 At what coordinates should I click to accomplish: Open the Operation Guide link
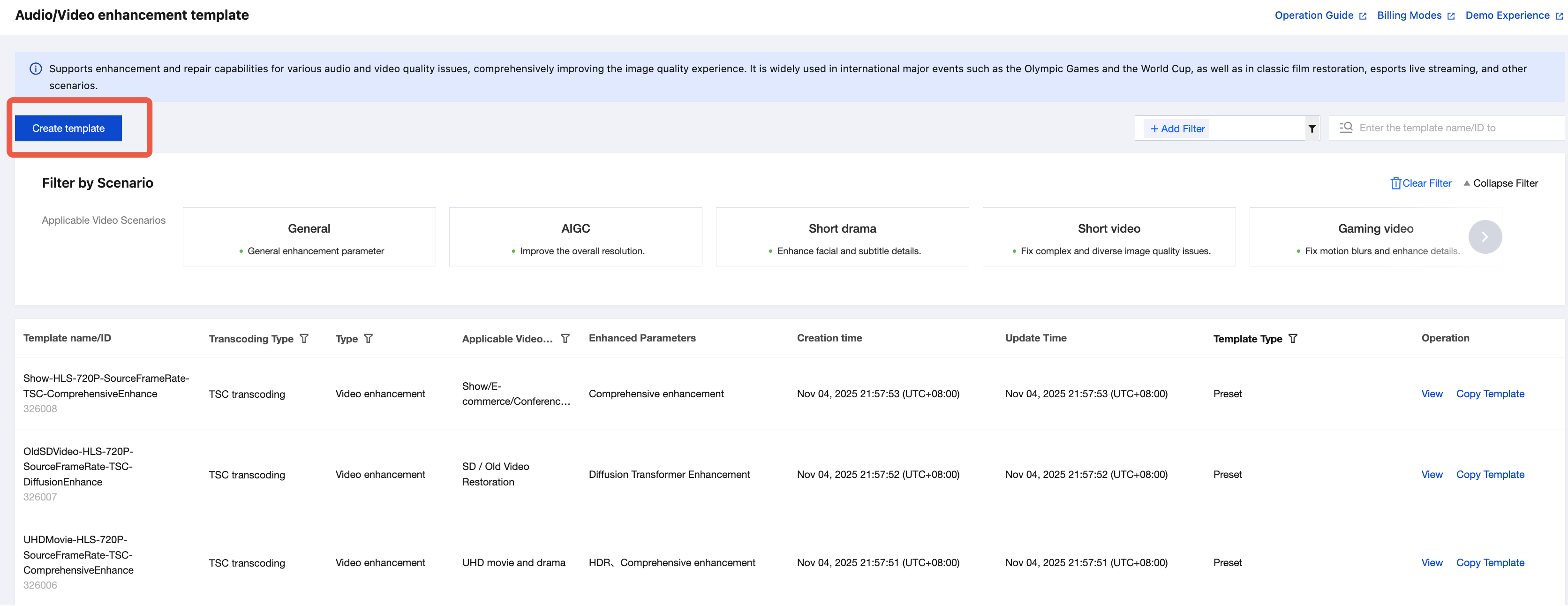1313,15
